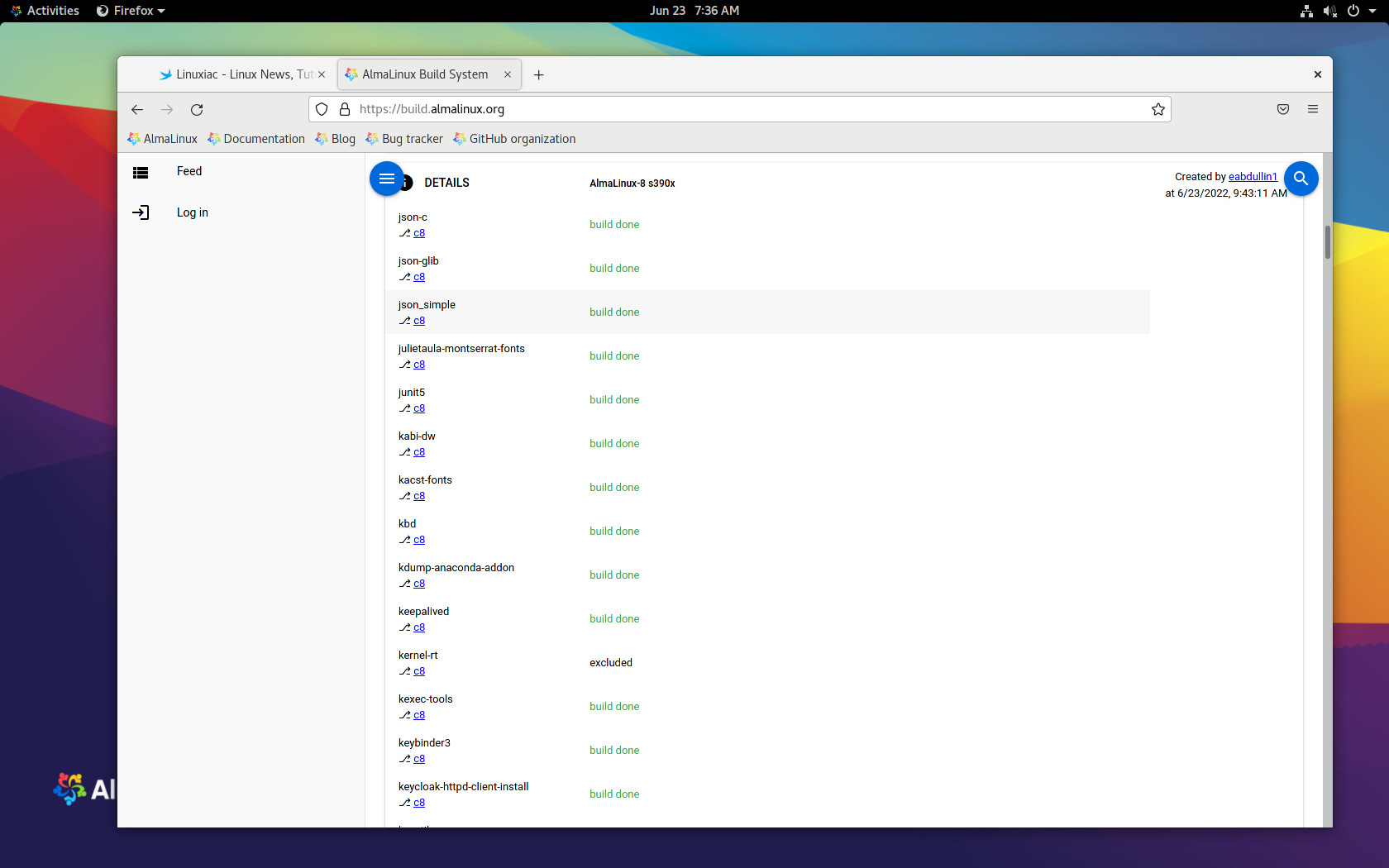Click the address bar URL field

(740, 109)
